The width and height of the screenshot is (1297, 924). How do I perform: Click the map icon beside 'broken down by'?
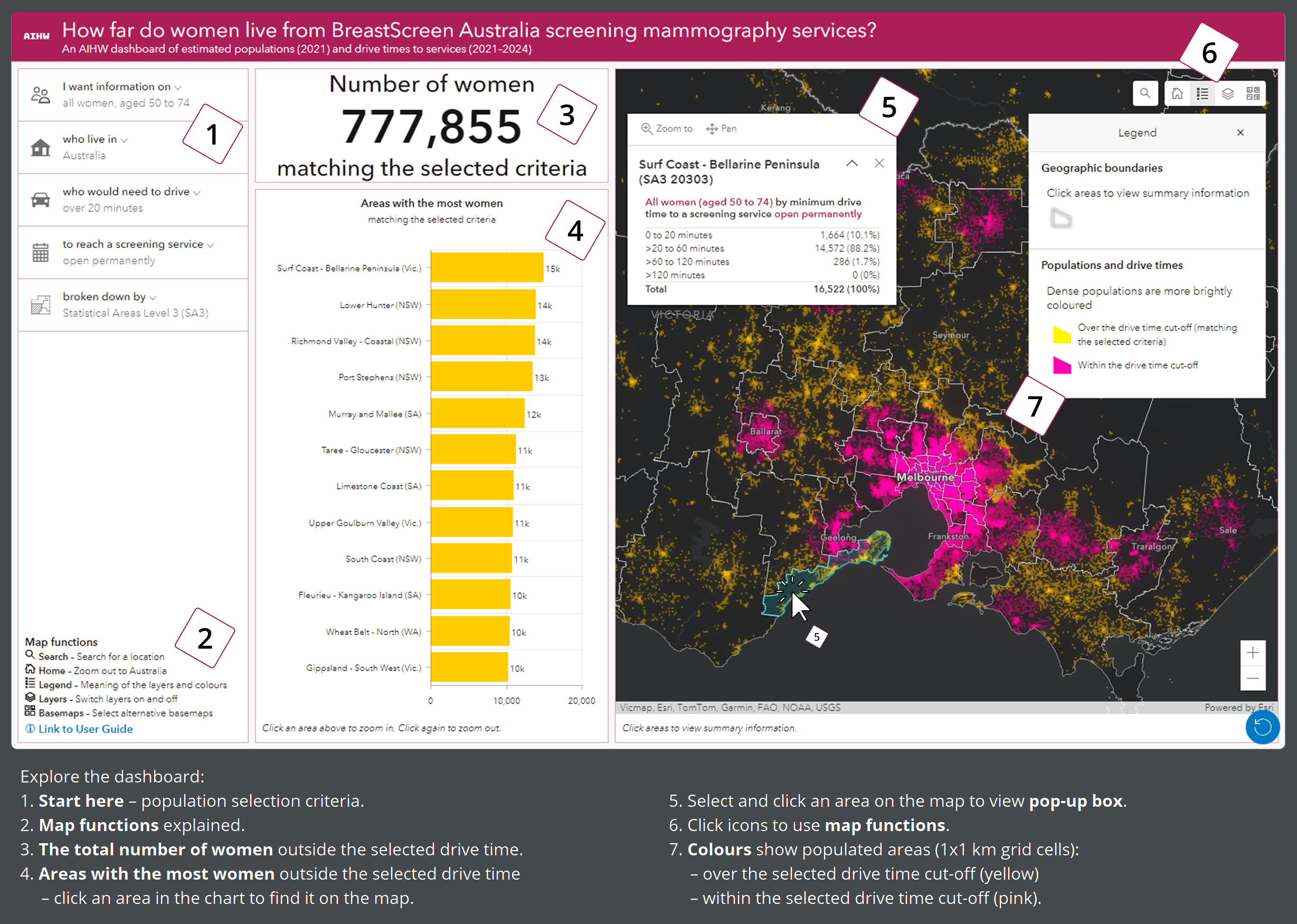[41, 305]
